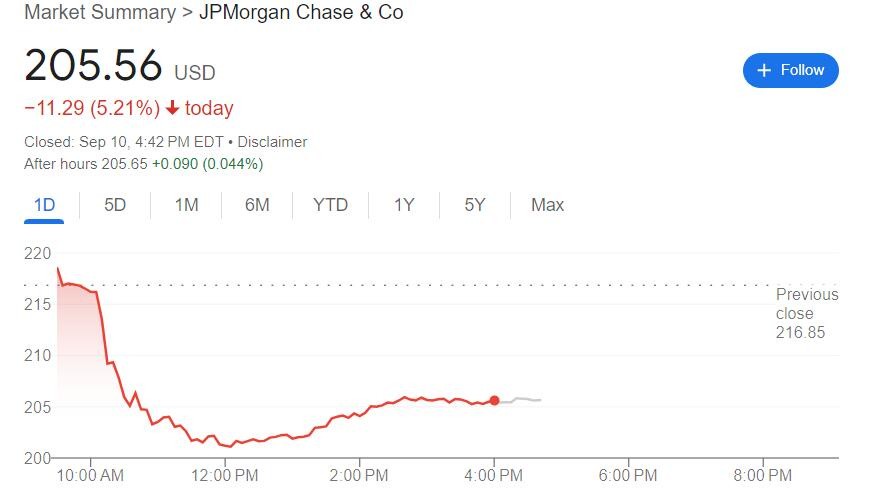Select the 1M chart range
869x498 pixels.
[x=186, y=205]
